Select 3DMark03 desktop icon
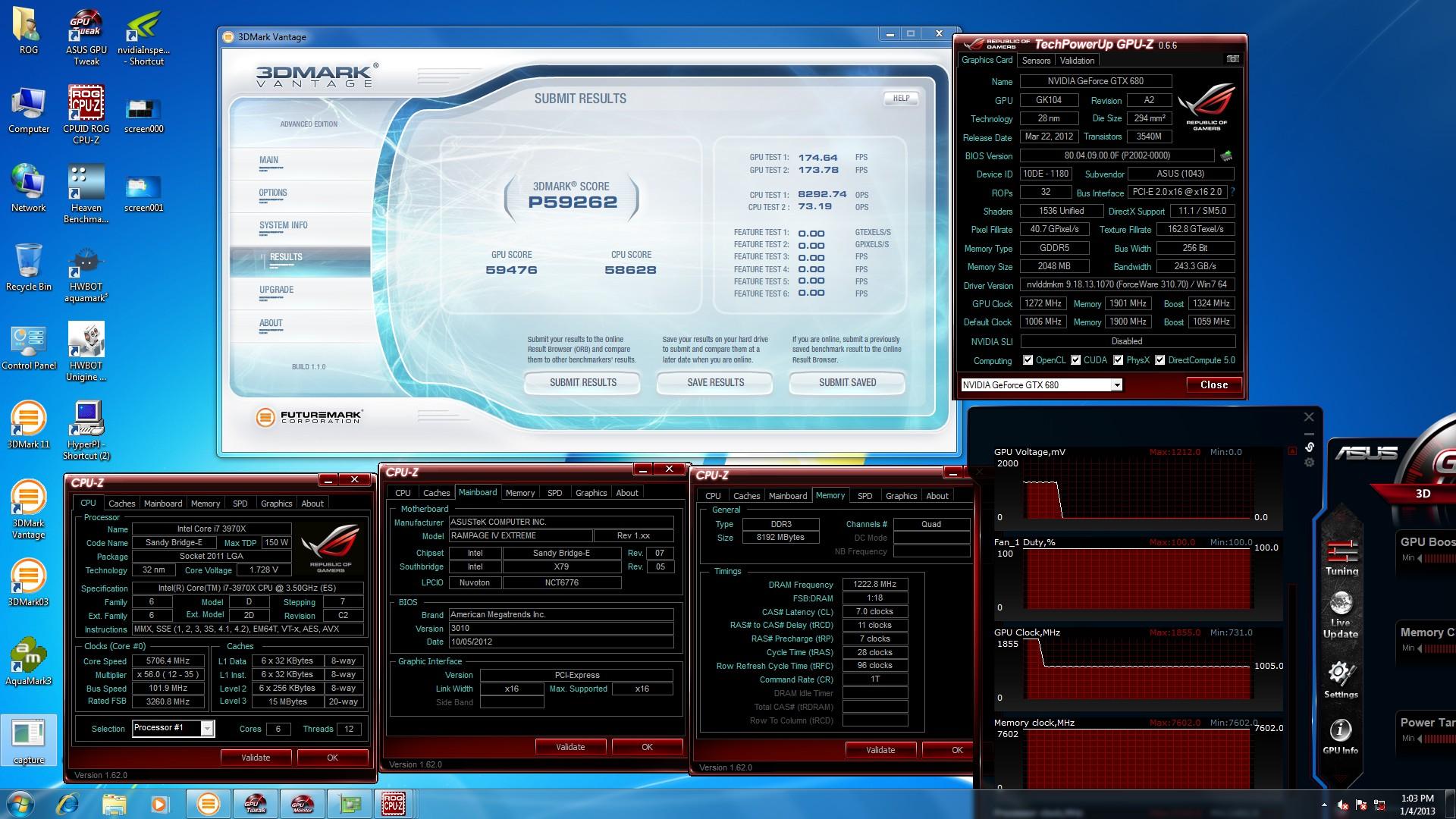This screenshot has height=819, width=1456. [28, 582]
